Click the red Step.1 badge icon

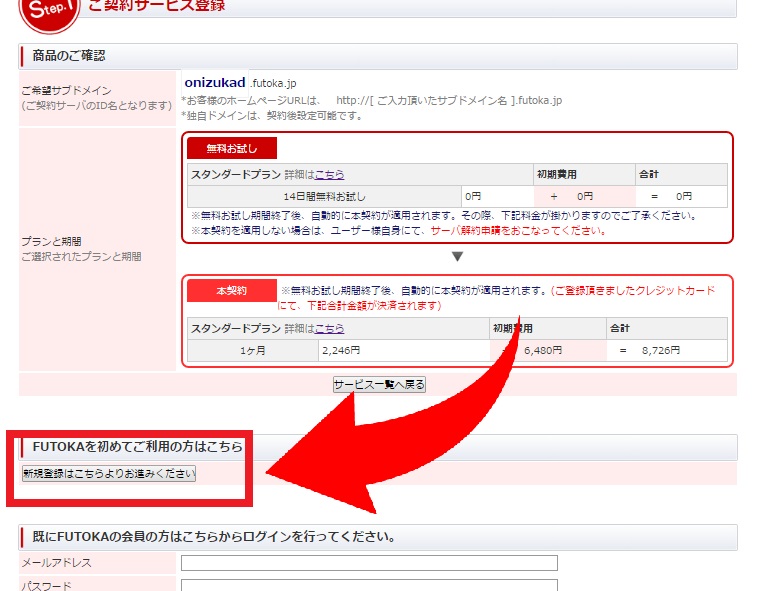pyautogui.click(x=49, y=8)
